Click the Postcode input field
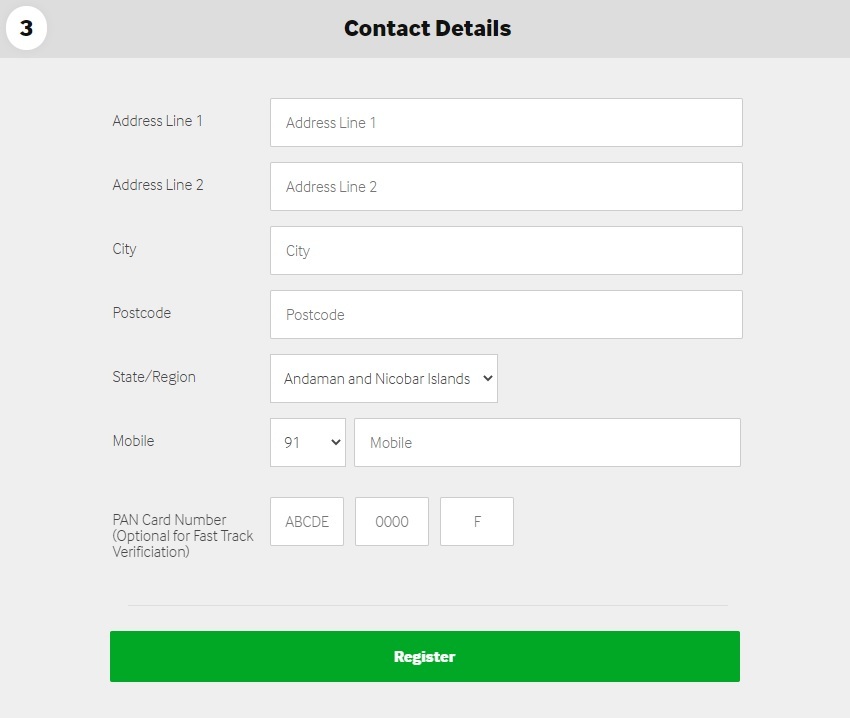The width and height of the screenshot is (850, 718). (505, 314)
